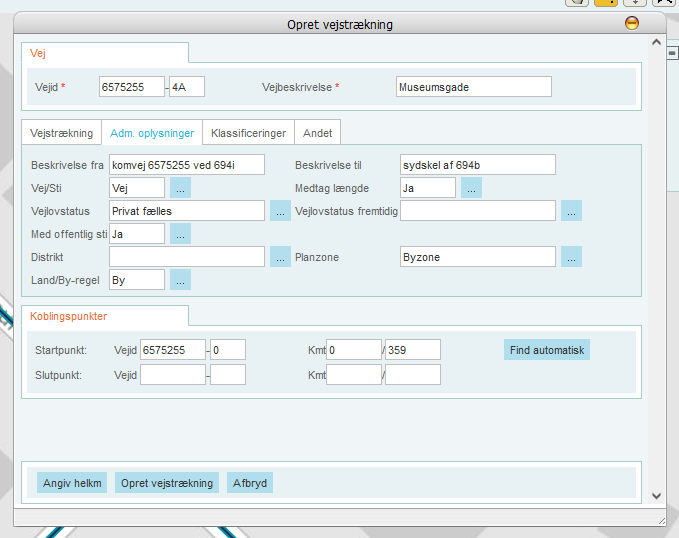Open lookup button next to Vejlovstatus fremtidig
Screen dimensions: 679x538
point(571,210)
